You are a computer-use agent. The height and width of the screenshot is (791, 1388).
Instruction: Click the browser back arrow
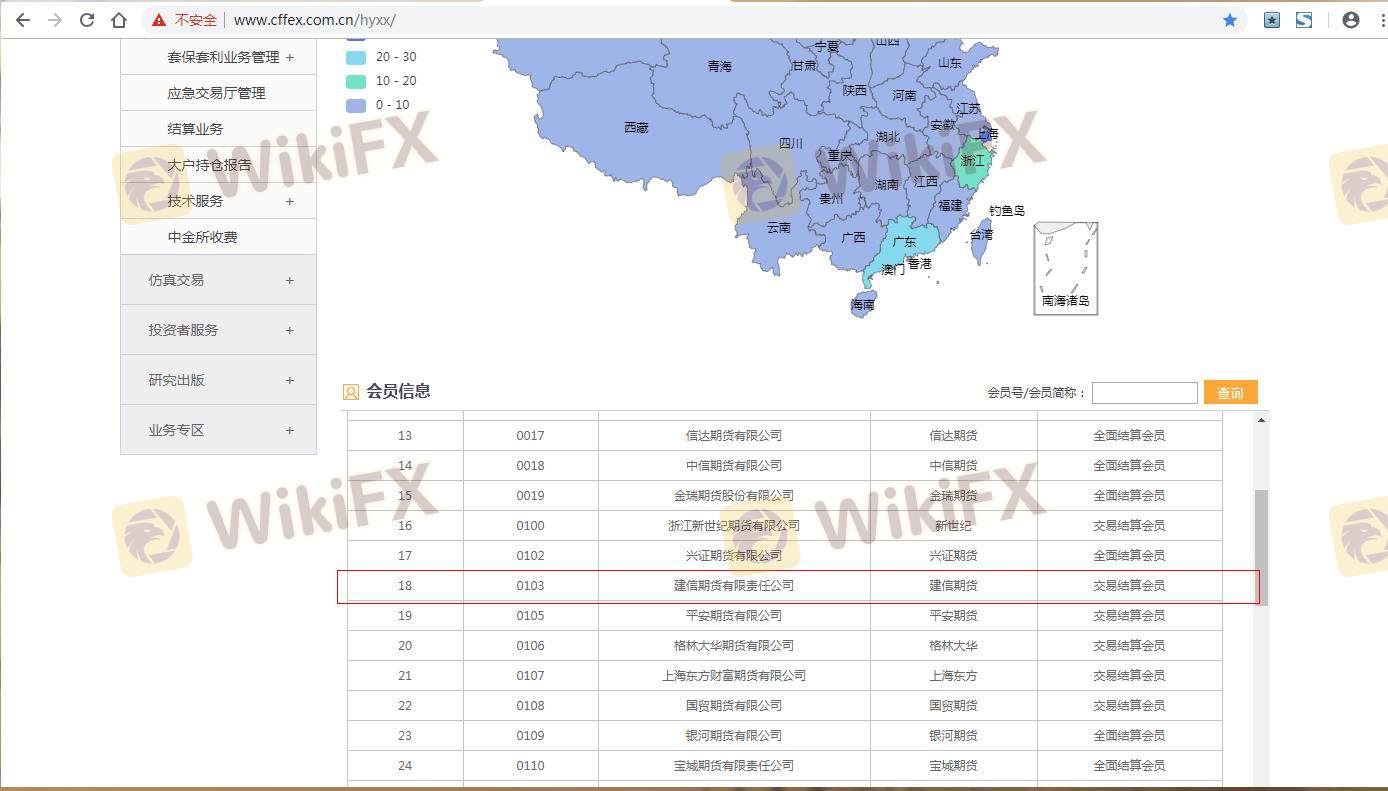(x=23, y=20)
